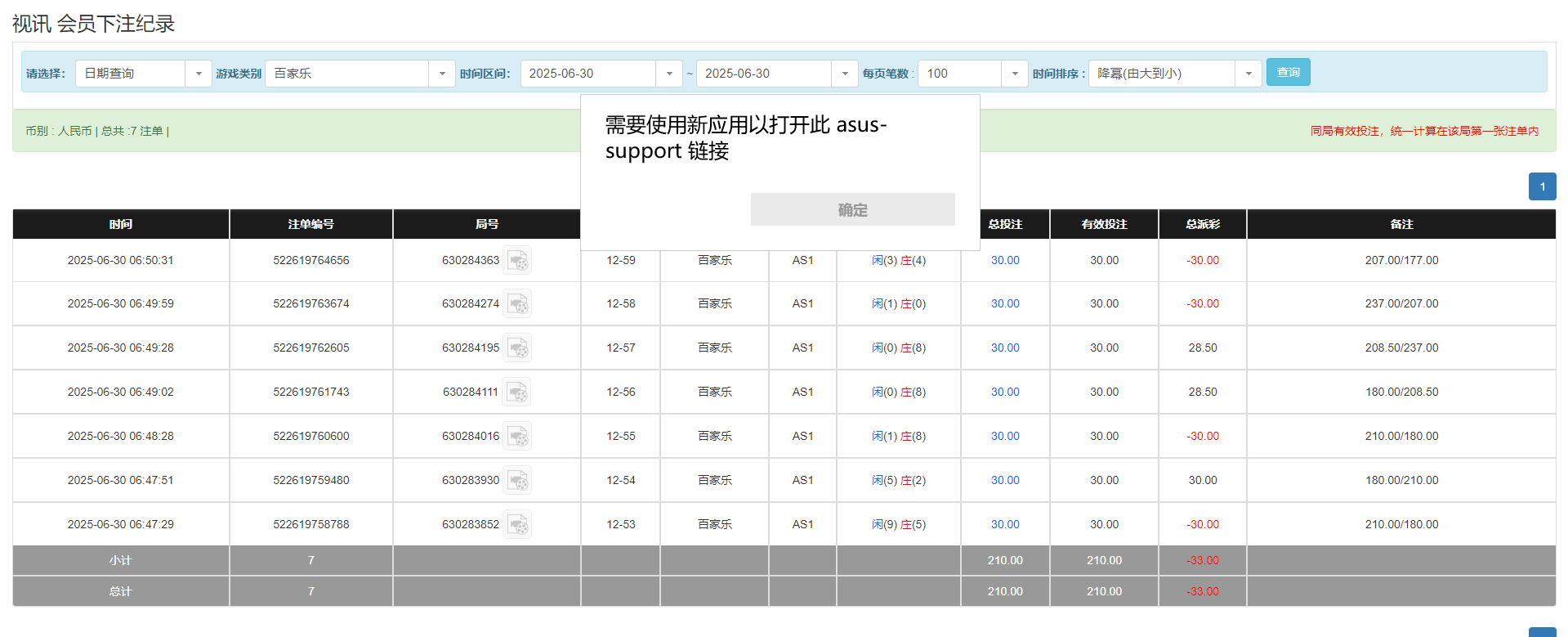Open video replay icon for round 630283852
This screenshot has height=637, width=1568.
point(517,525)
